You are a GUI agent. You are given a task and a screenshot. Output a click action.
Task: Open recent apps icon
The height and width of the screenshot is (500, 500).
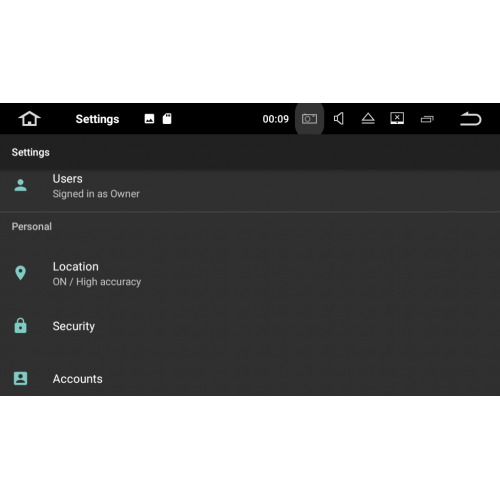(427, 119)
